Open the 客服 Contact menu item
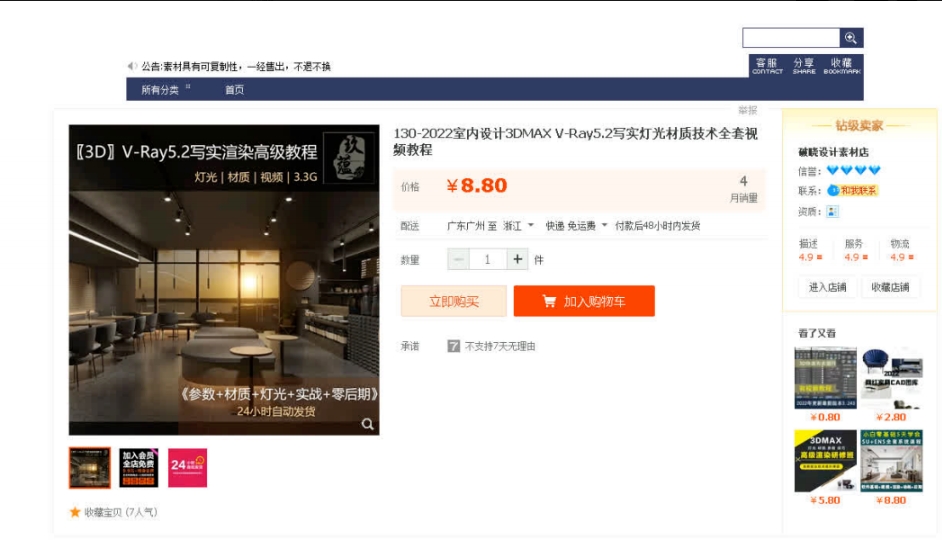The width and height of the screenshot is (942, 548). pyautogui.click(x=767, y=65)
